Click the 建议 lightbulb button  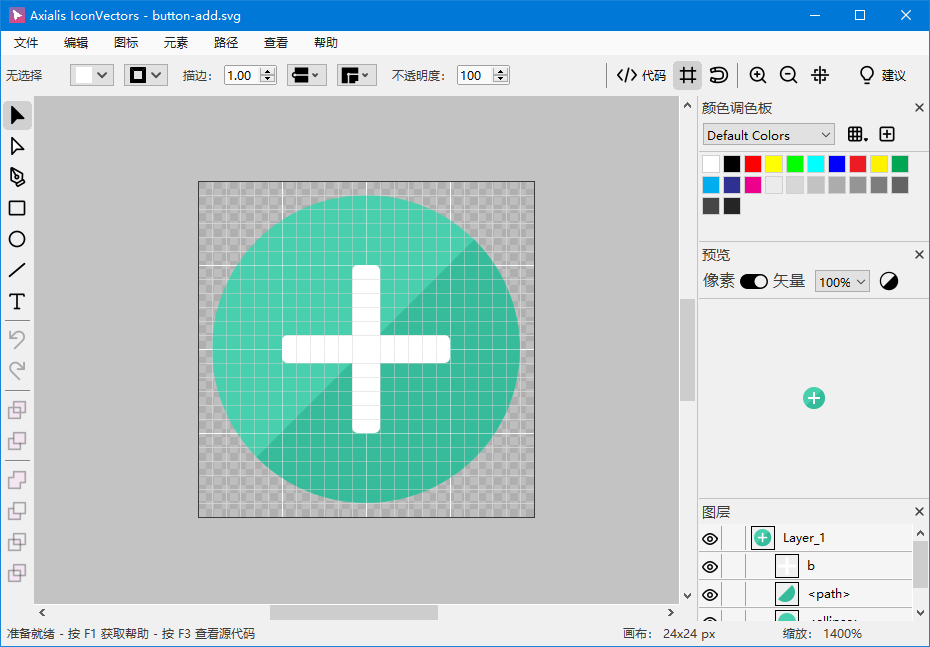coord(882,75)
